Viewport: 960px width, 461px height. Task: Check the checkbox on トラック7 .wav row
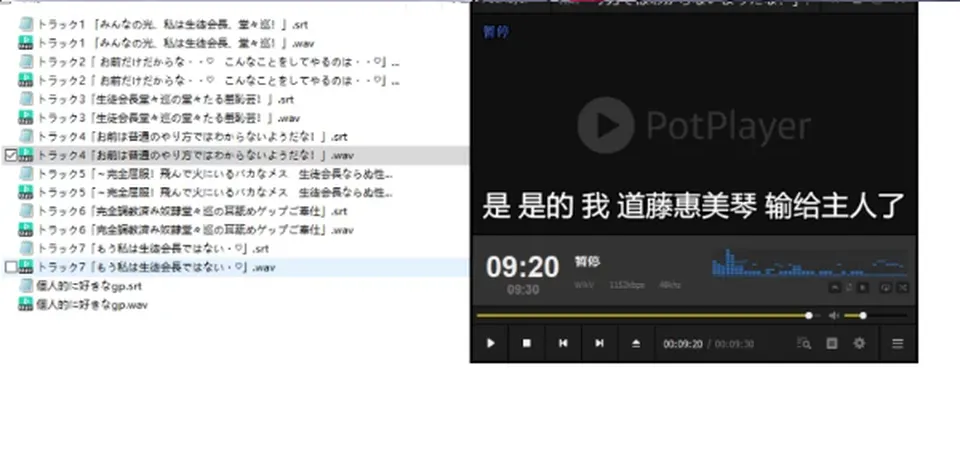pyautogui.click(x=10, y=267)
